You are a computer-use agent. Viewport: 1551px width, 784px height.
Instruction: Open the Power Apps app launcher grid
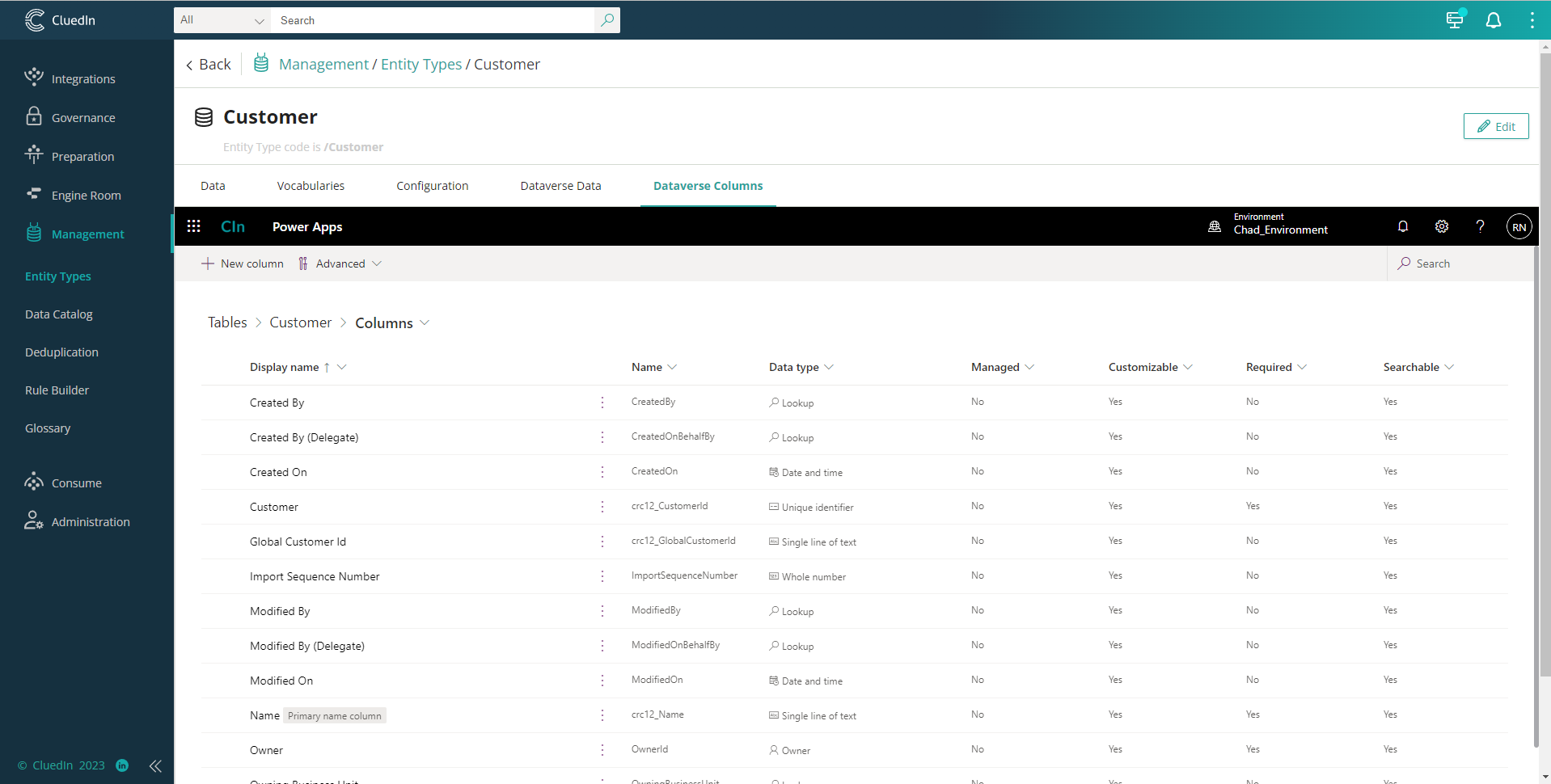coord(194,226)
